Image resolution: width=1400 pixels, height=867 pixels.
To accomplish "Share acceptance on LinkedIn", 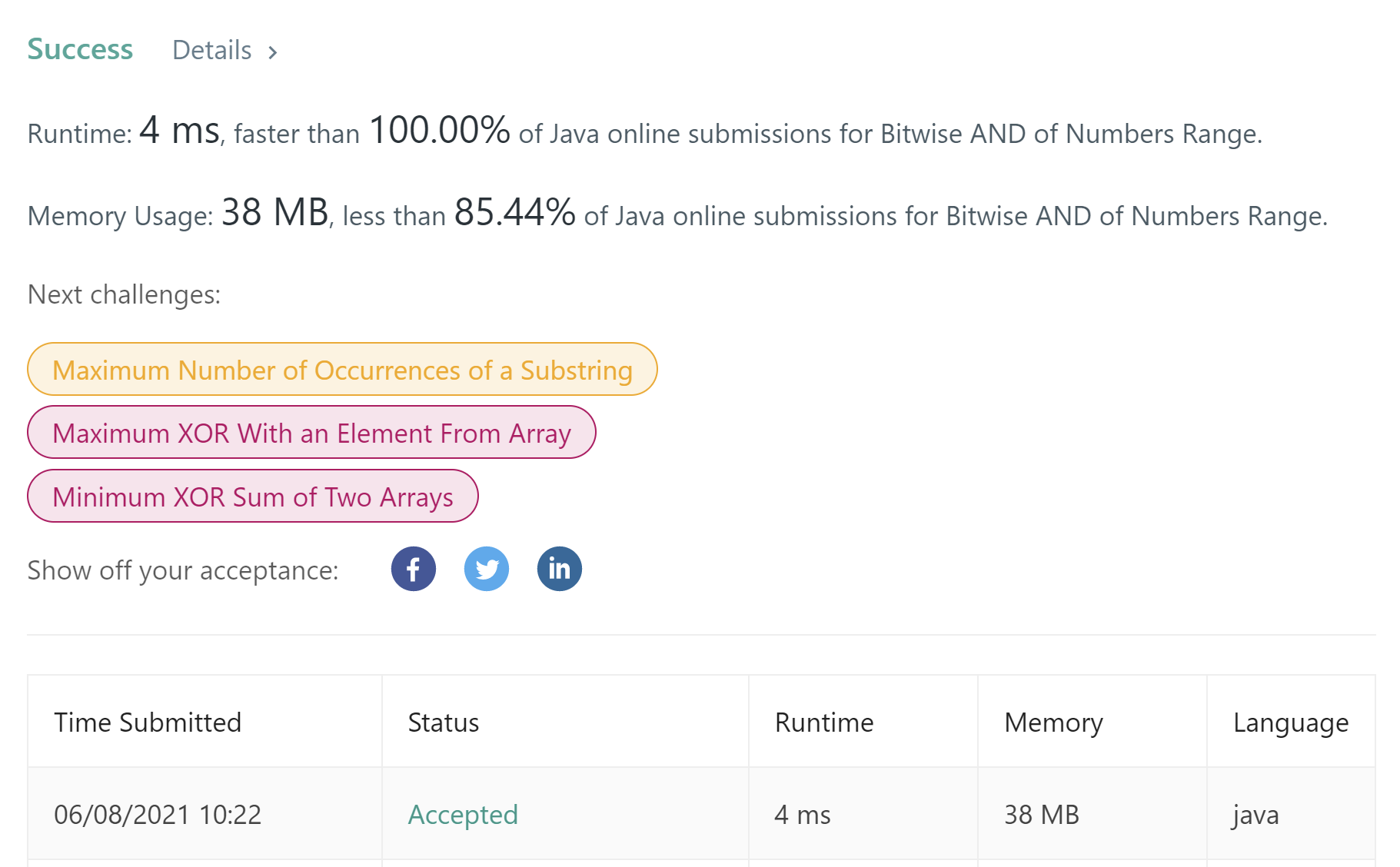I will coord(560,569).
